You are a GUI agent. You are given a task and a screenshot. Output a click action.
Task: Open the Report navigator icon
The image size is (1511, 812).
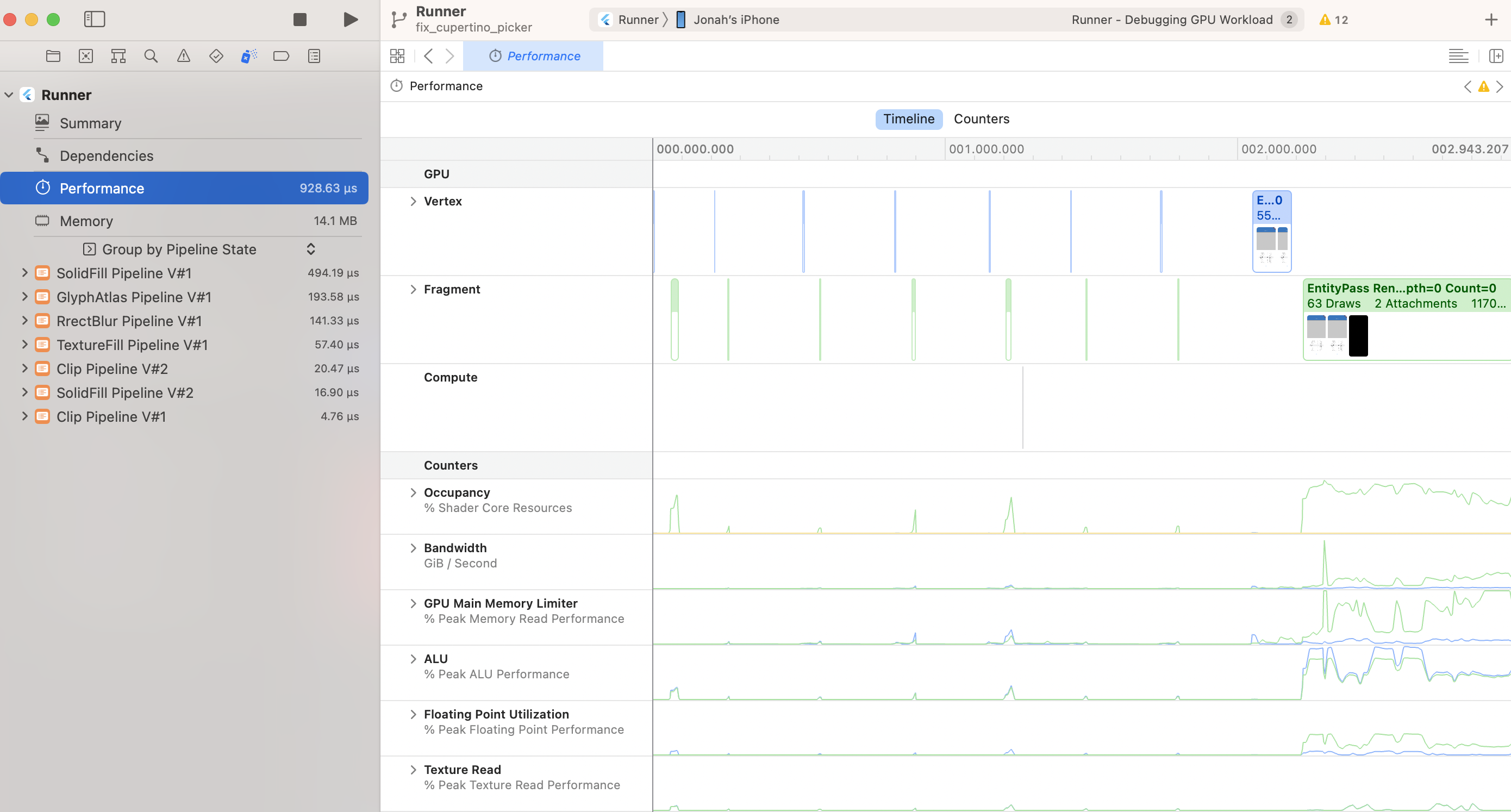[x=314, y=57]
